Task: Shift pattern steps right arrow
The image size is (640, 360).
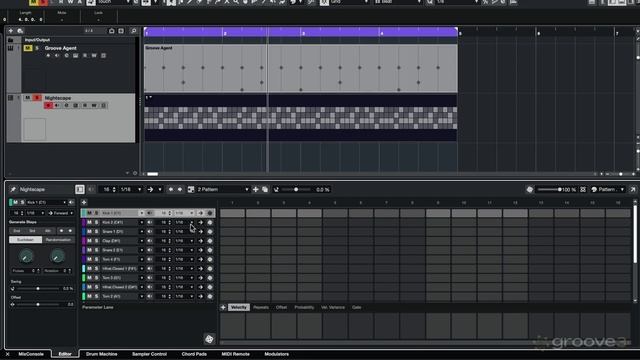Action: tap(180, 189)
